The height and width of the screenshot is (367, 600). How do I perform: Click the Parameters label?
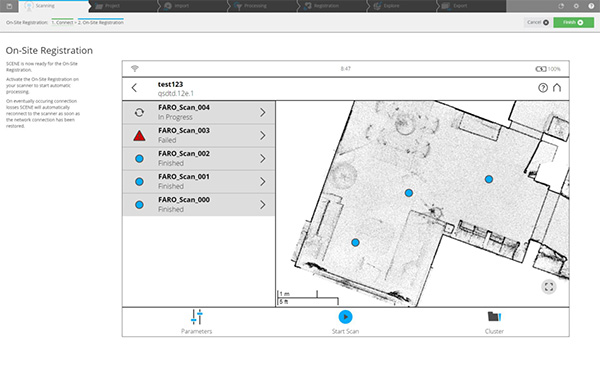(197, 331)
